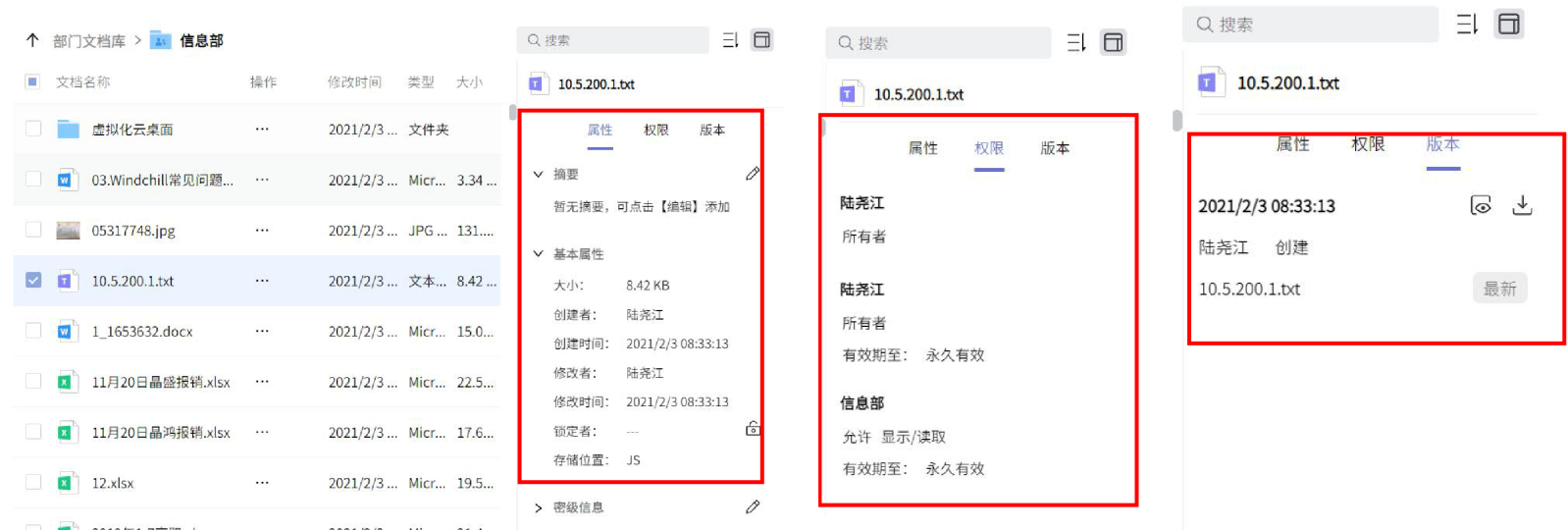Go to 部门文档库 in breadcrumb
The width and height of the screenshot is (1568, 530).
tap(89, 41)
